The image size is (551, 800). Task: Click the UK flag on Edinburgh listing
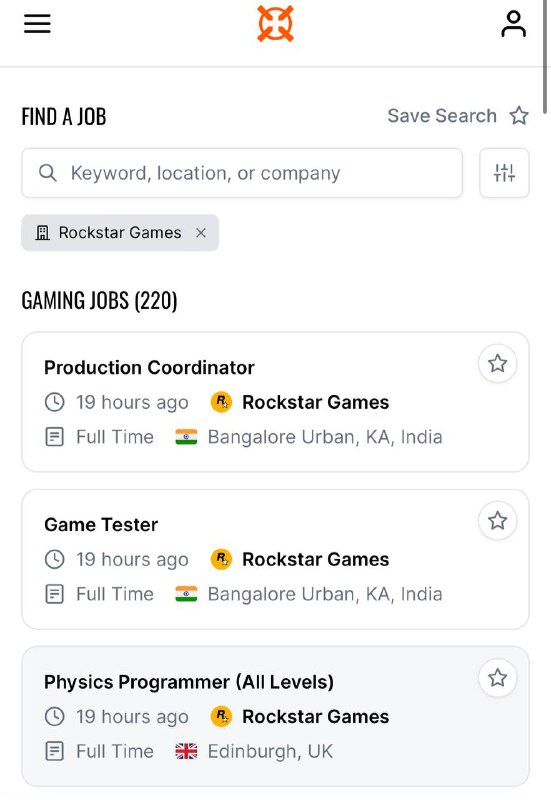click(186, 751)
